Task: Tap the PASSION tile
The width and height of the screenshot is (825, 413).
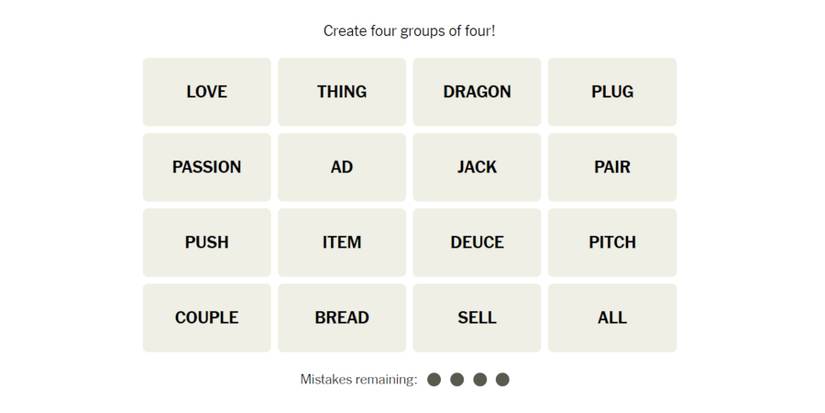Action: (x=206, y=167)
